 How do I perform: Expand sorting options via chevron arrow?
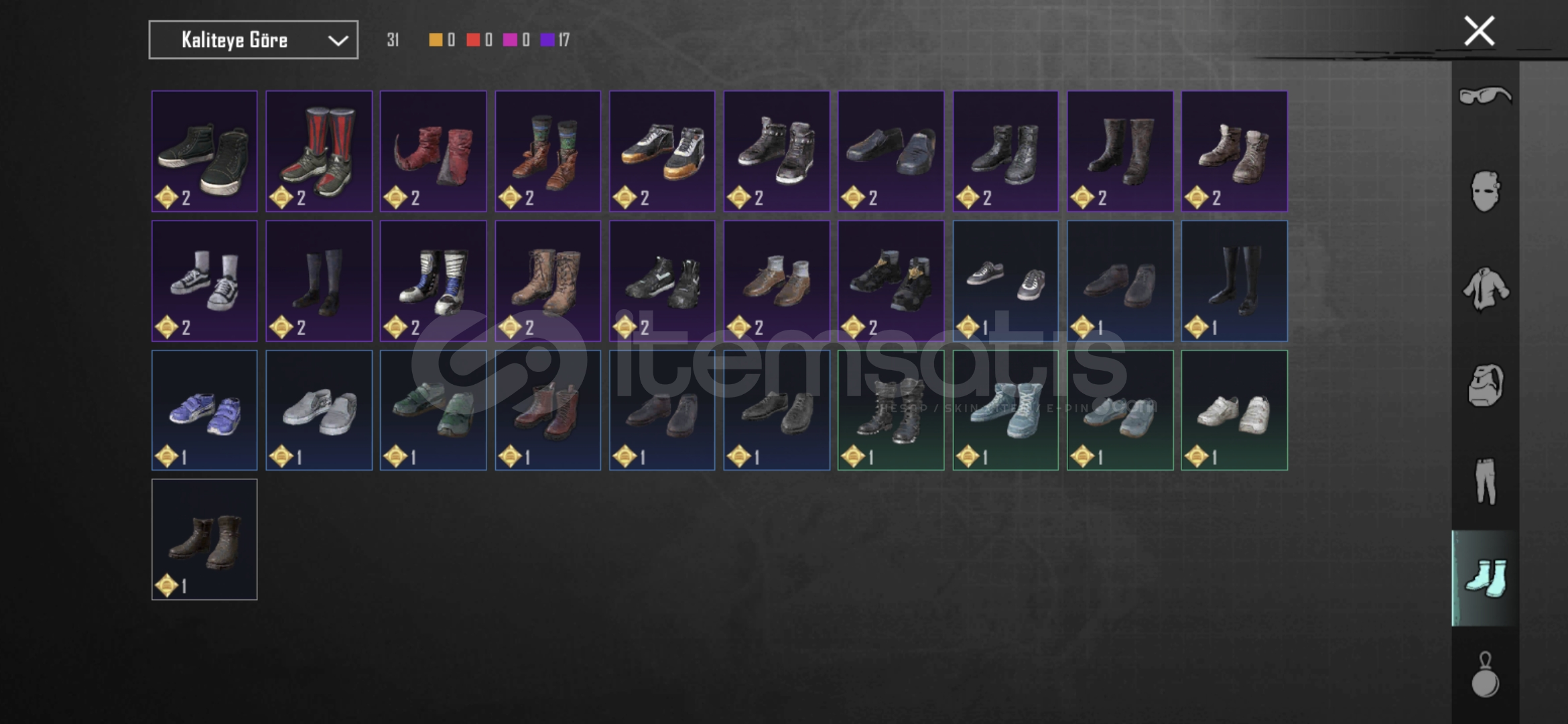338,40
